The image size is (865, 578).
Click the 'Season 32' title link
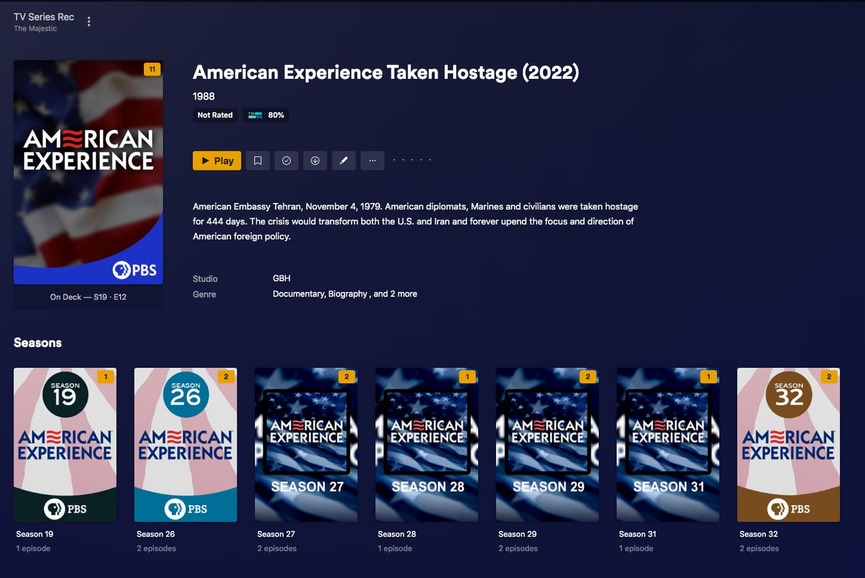coord(759,534)
